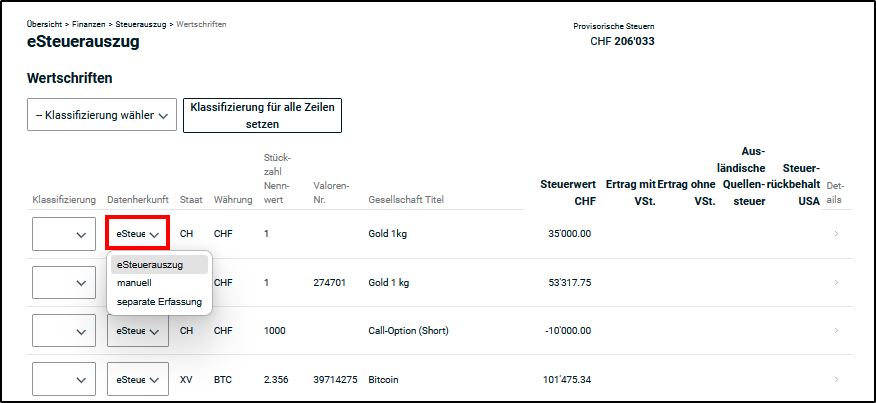Close the highlighted Datenherkunft dropdown in first row
876x403 pixels.
click(137, 234)
